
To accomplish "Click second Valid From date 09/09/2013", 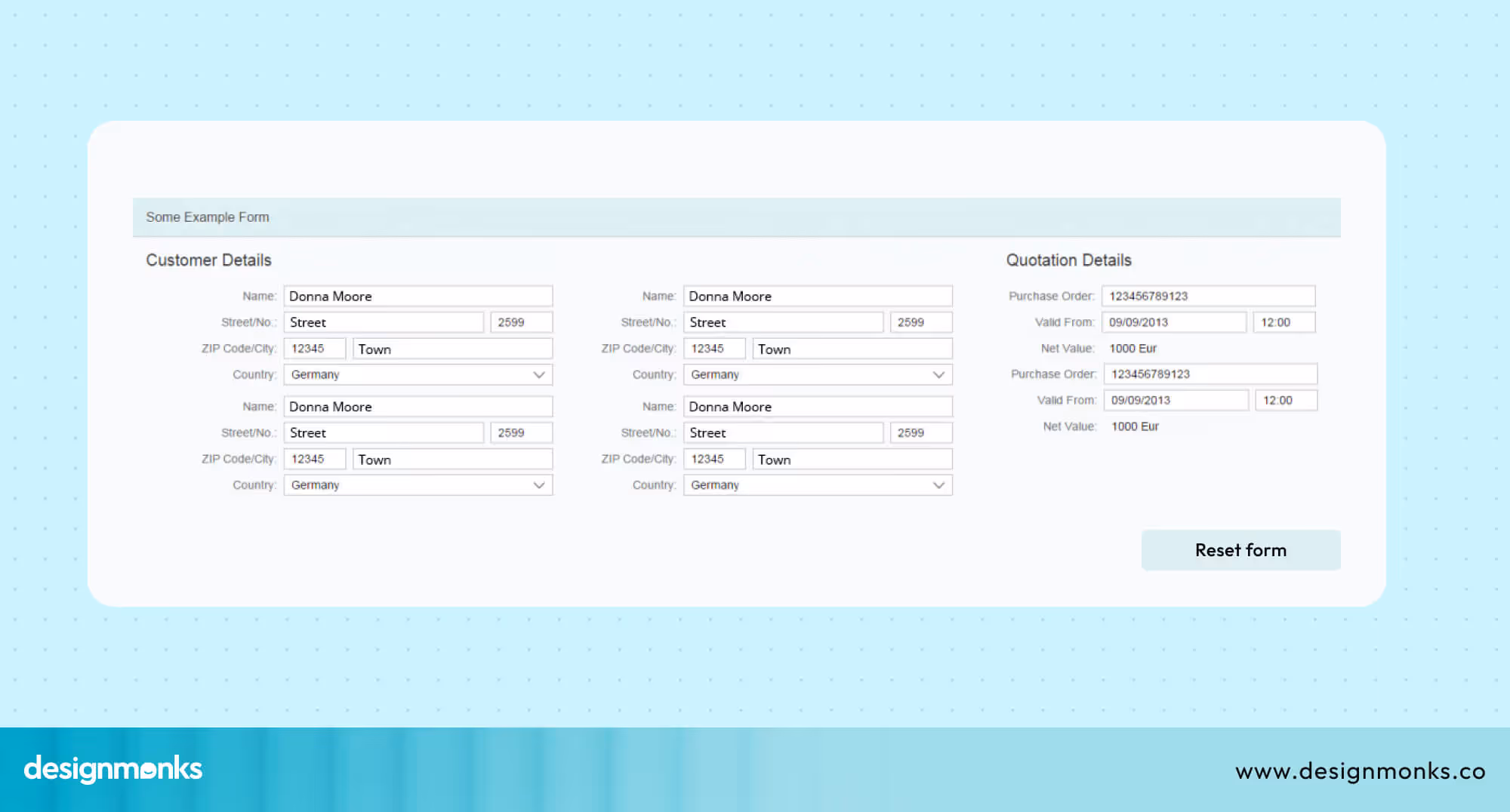I will (1176, 400).
